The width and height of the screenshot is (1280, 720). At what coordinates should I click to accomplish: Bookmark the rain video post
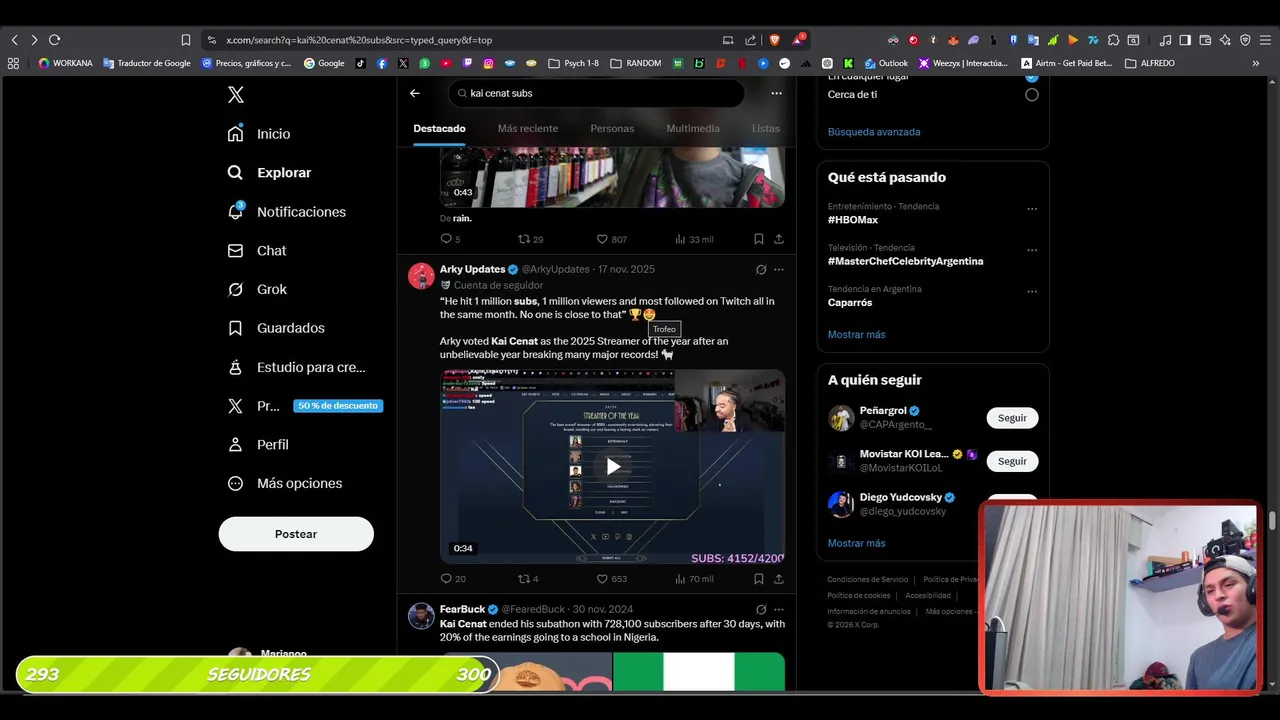pos(759,239)
